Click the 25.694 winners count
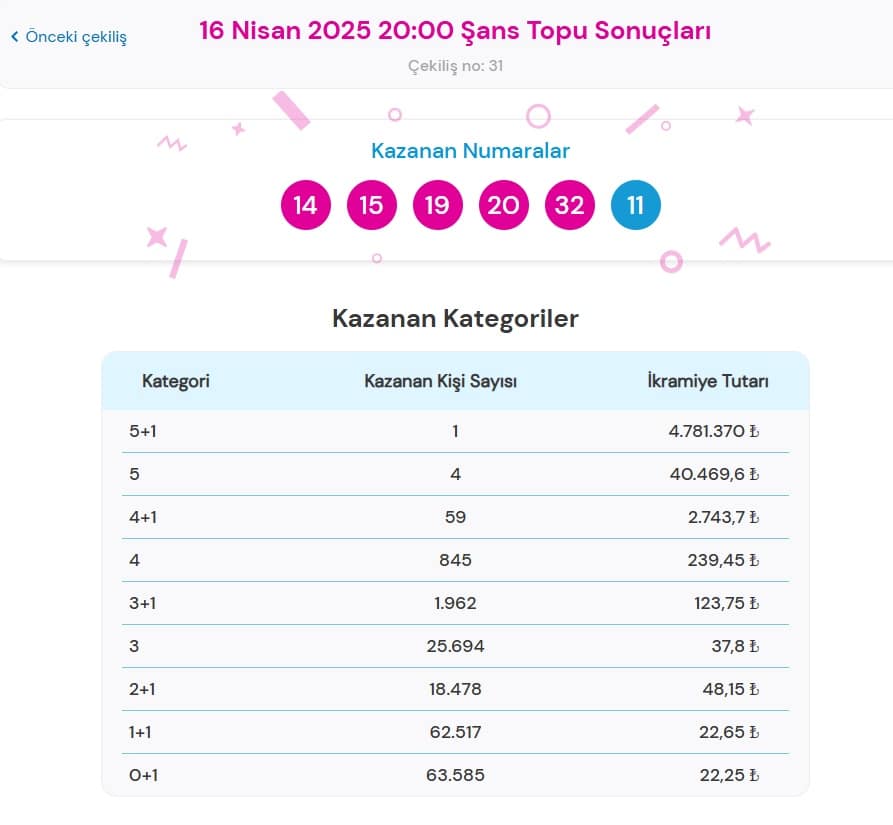This screenshot has height=825, width=893. [455, 647]
